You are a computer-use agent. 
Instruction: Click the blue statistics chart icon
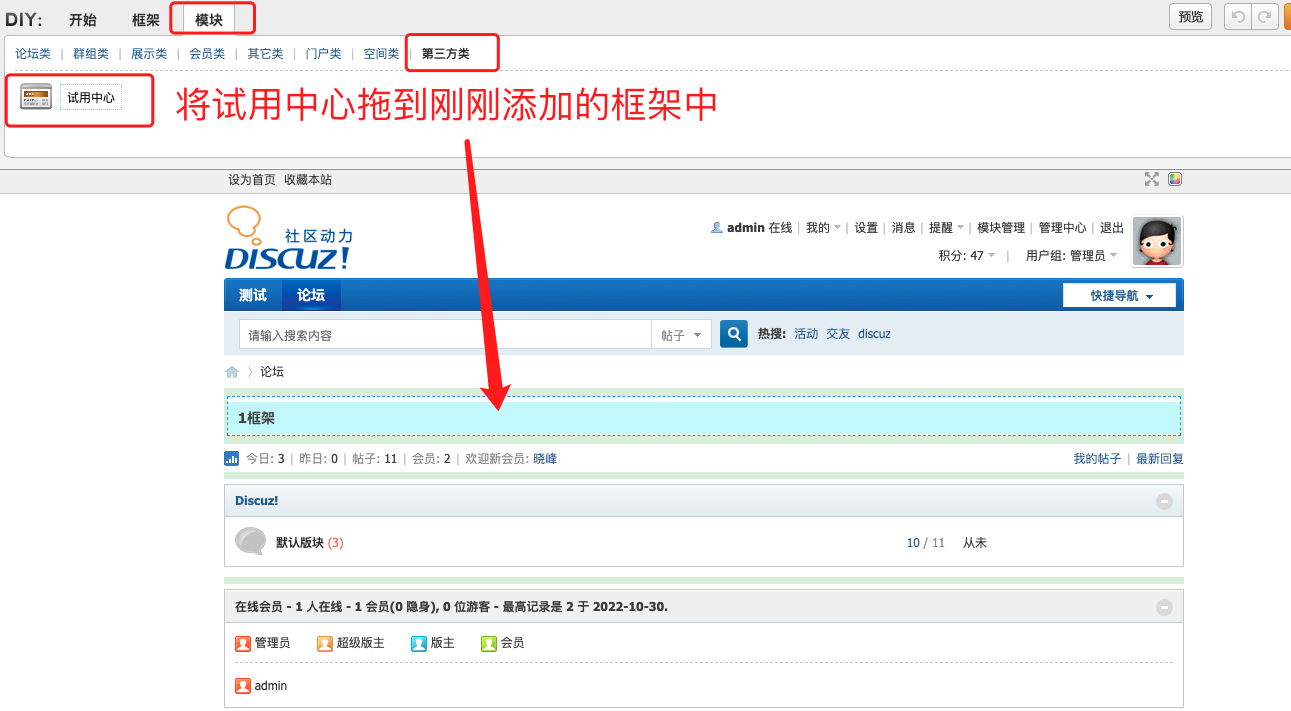point(232,459)
